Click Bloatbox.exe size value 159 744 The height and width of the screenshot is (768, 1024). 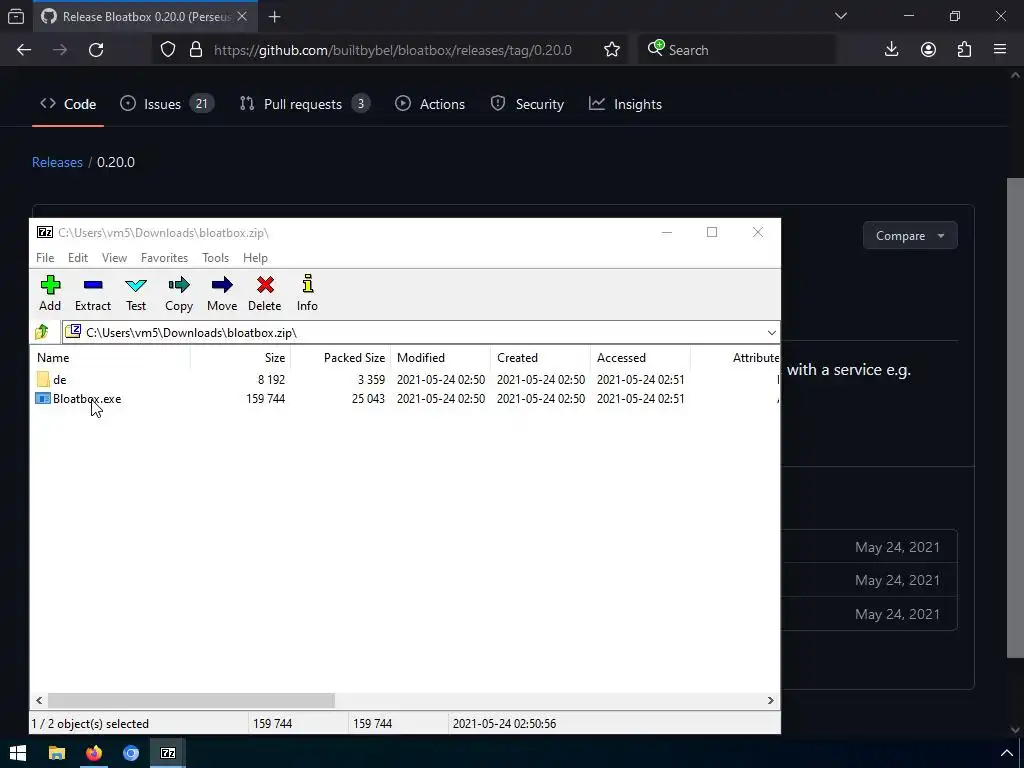265,399
